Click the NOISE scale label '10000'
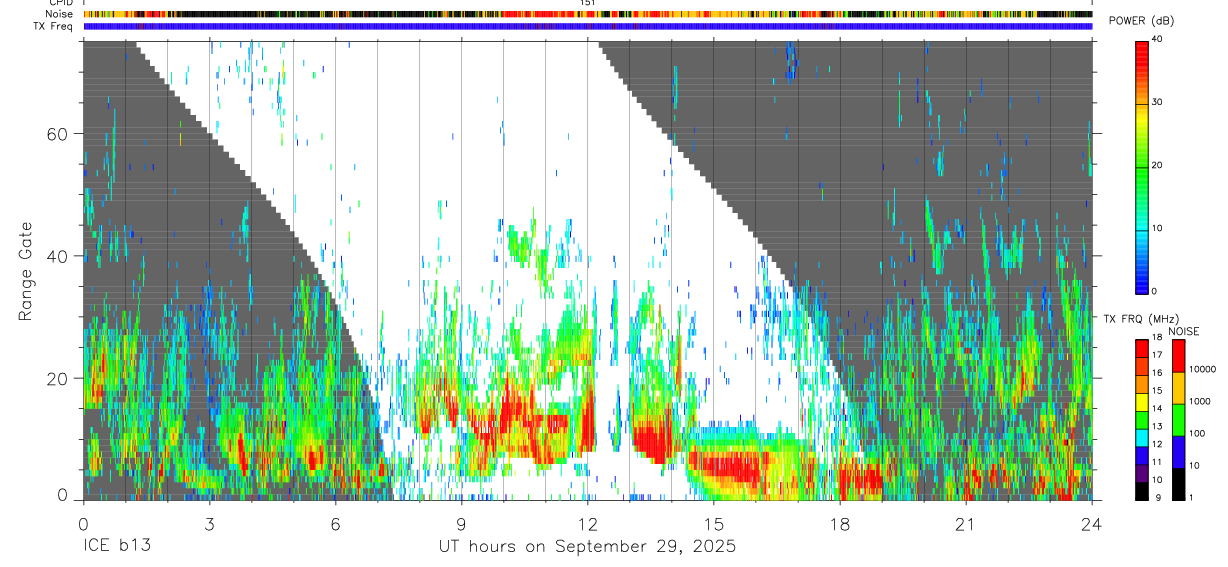 pyautogui.click(x=1202, y=369)
